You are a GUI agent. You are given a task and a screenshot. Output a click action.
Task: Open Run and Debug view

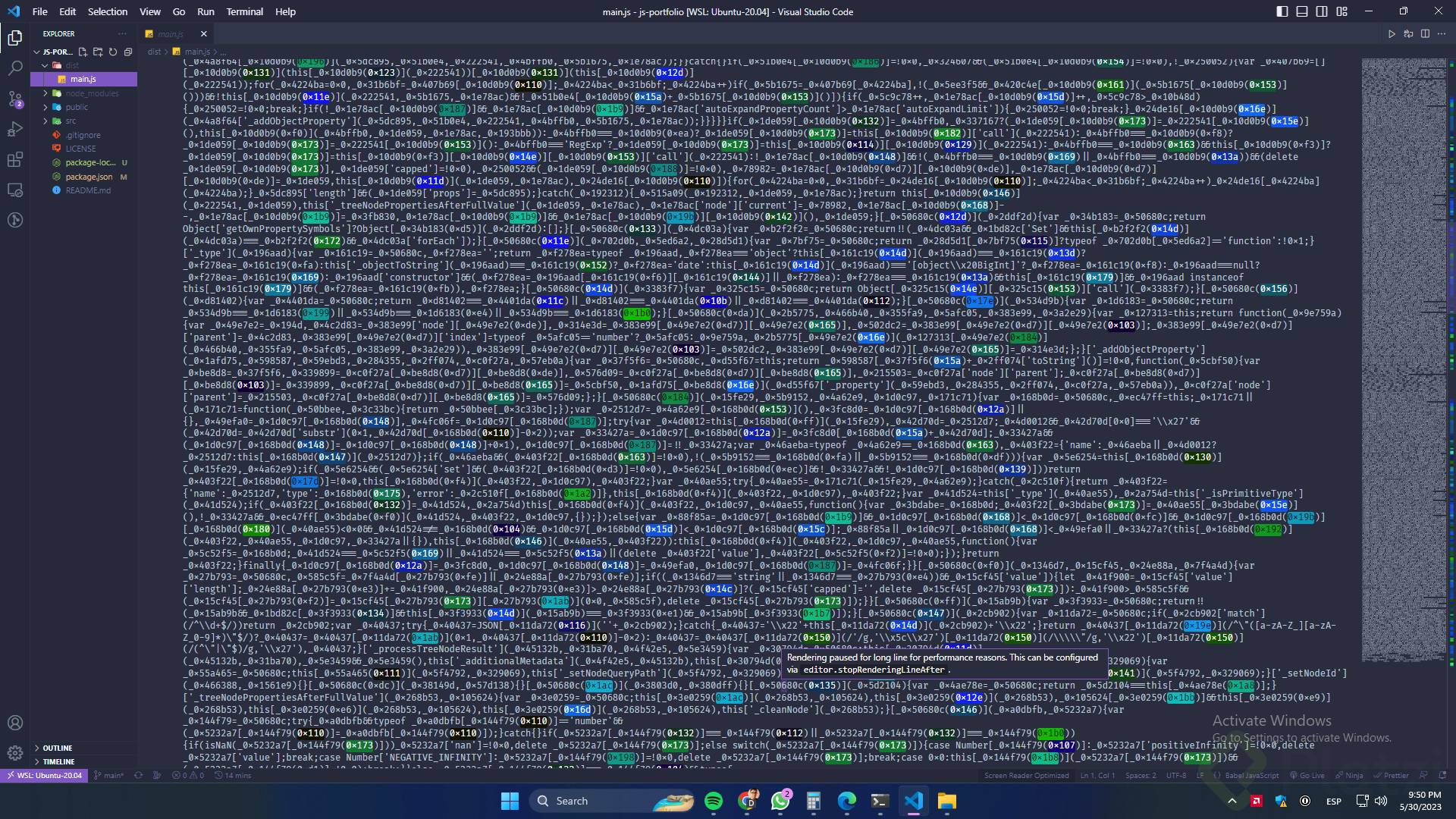[15, 129]
